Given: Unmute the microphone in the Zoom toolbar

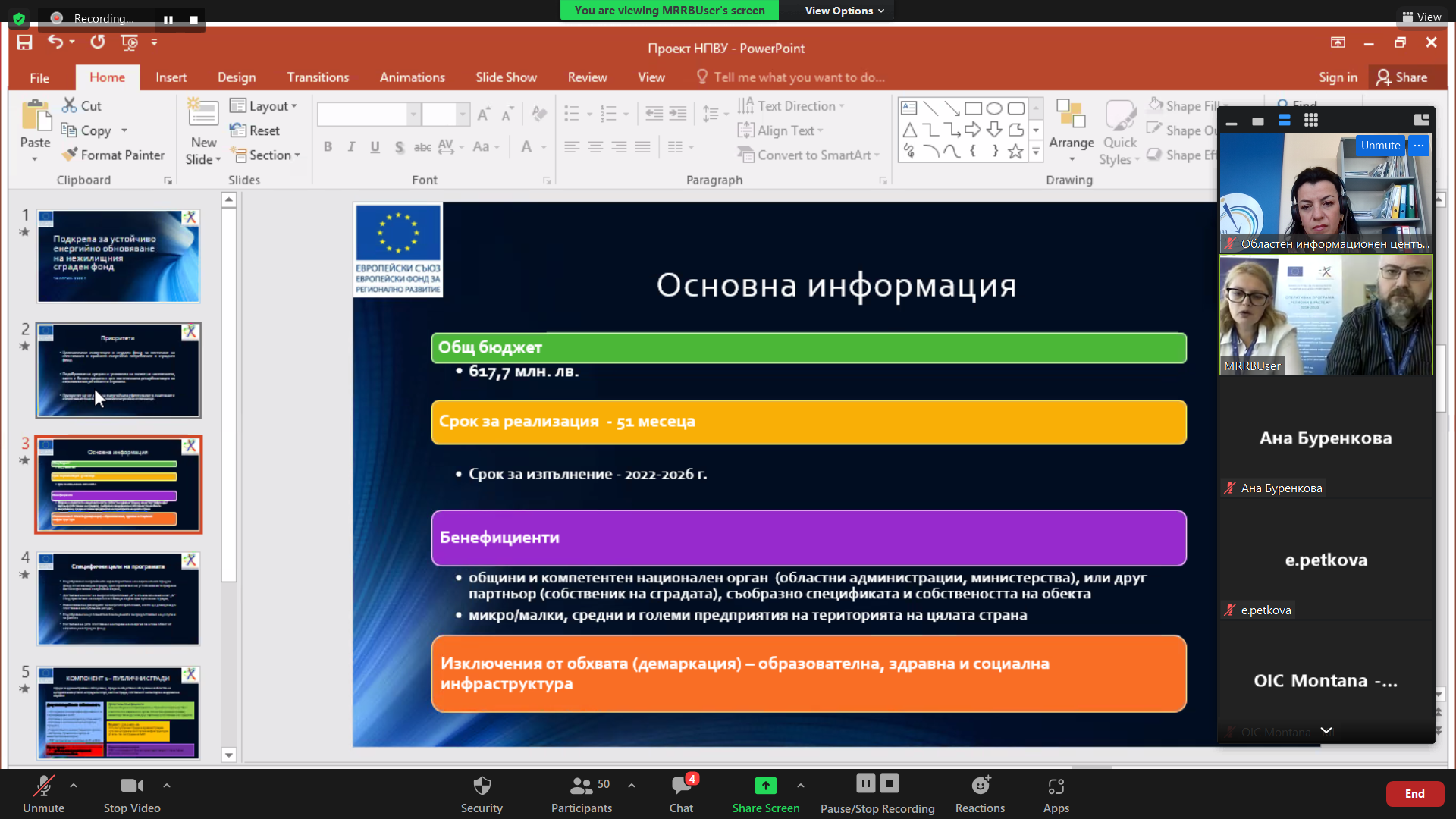Looking at the screenshot, I should tap(43, 794).
